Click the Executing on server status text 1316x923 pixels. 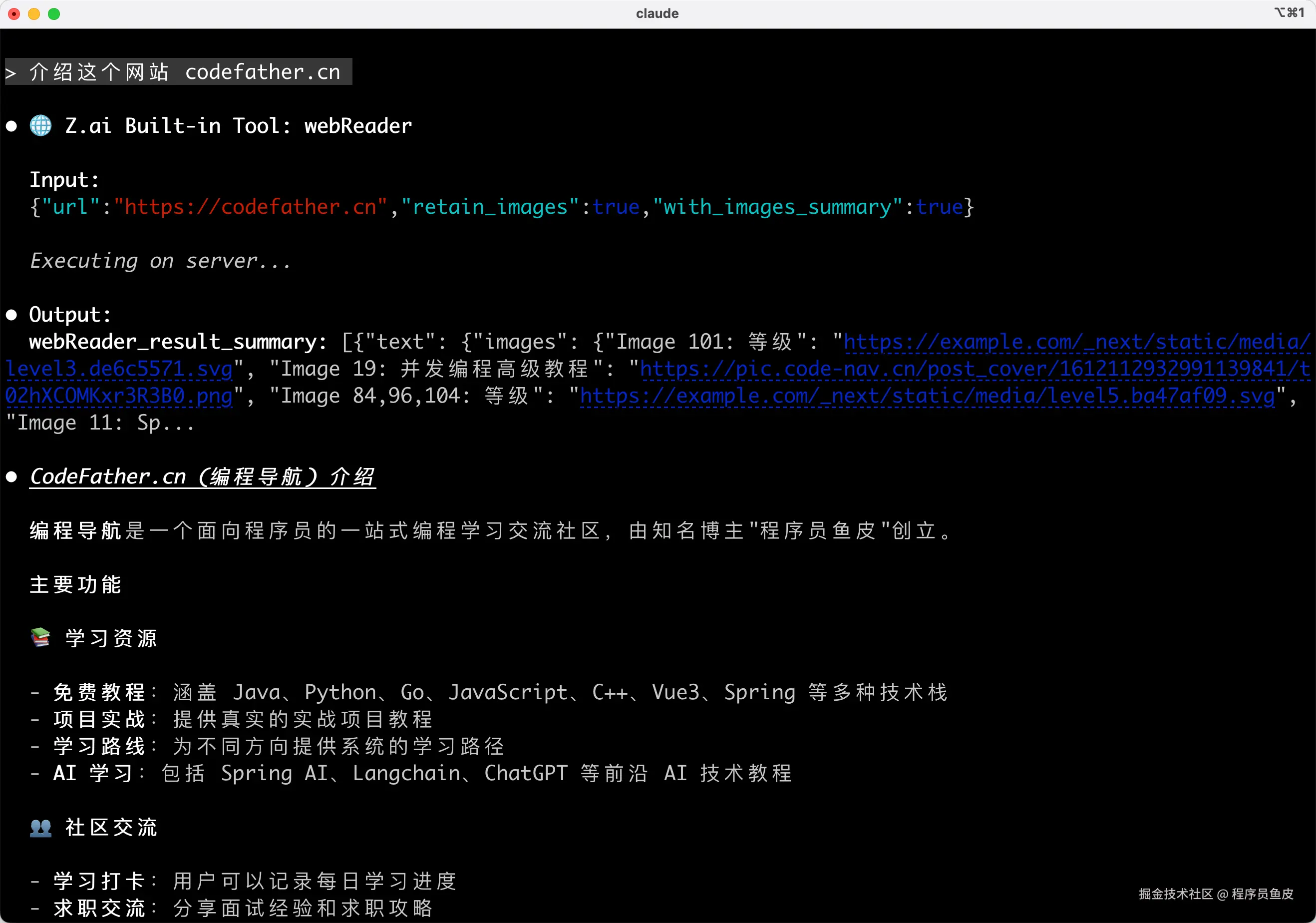[x=160, y=261]
